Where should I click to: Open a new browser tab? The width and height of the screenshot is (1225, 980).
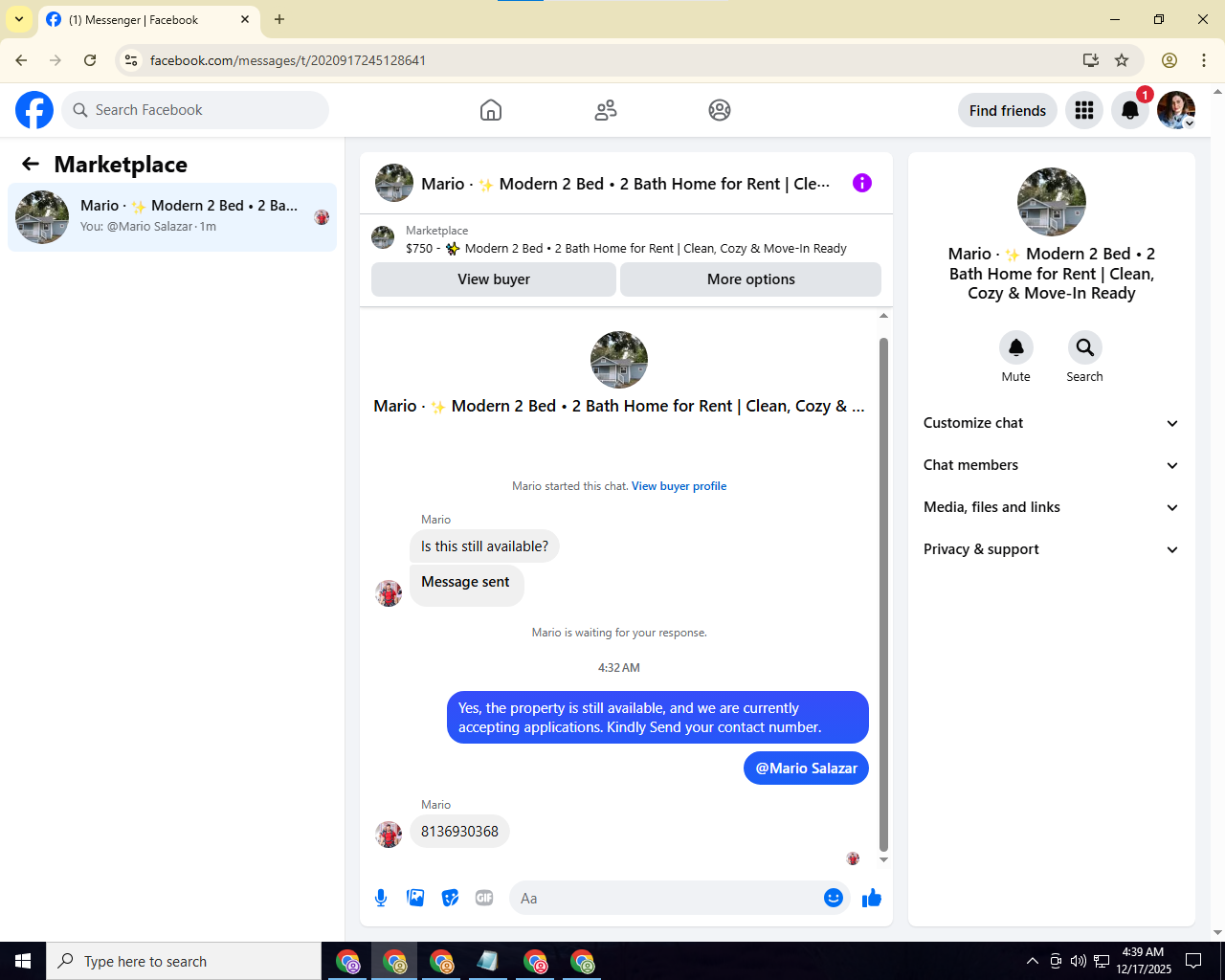(x=279, y=19)
